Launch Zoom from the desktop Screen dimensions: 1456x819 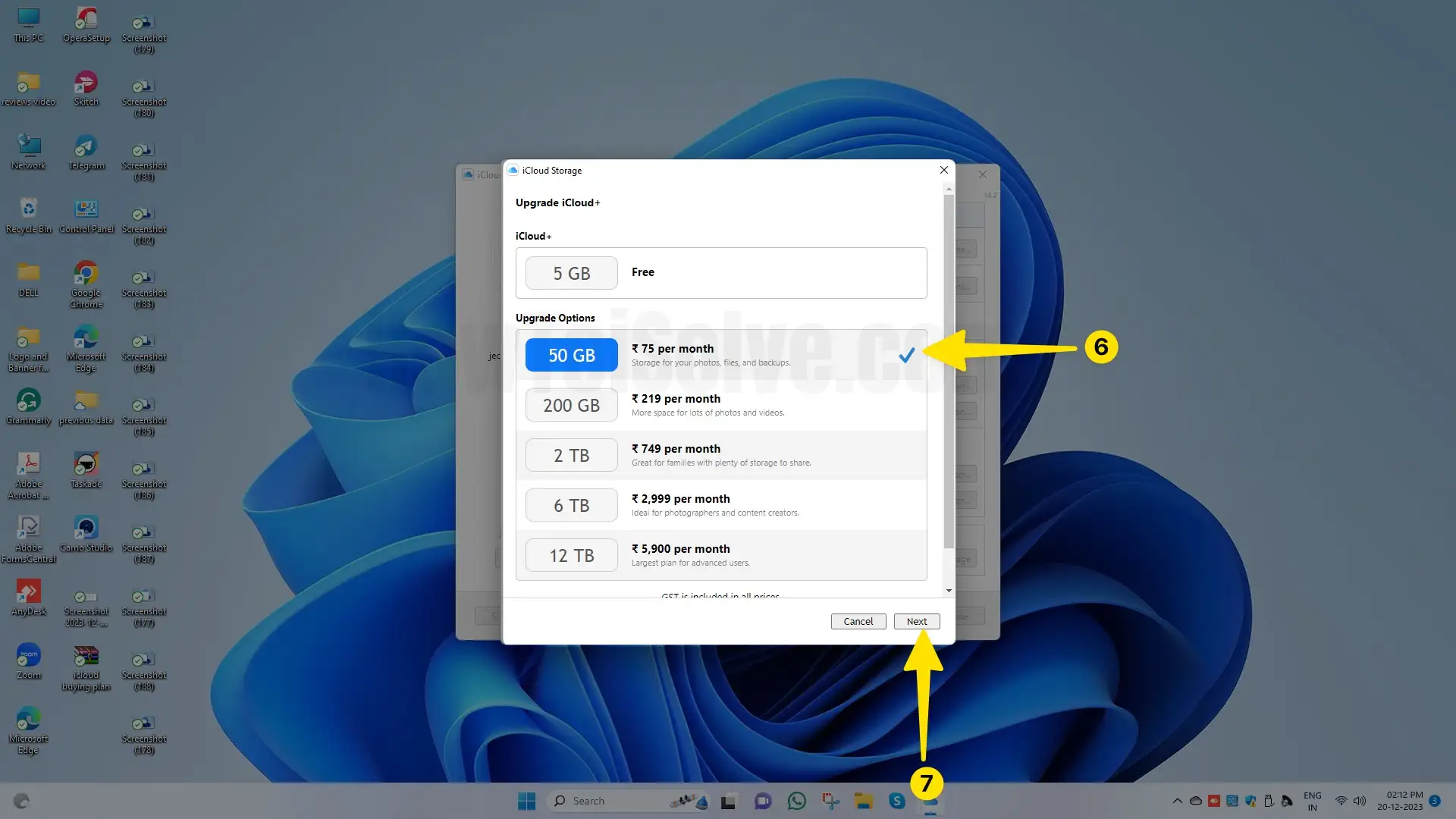[x=28, y=654]
